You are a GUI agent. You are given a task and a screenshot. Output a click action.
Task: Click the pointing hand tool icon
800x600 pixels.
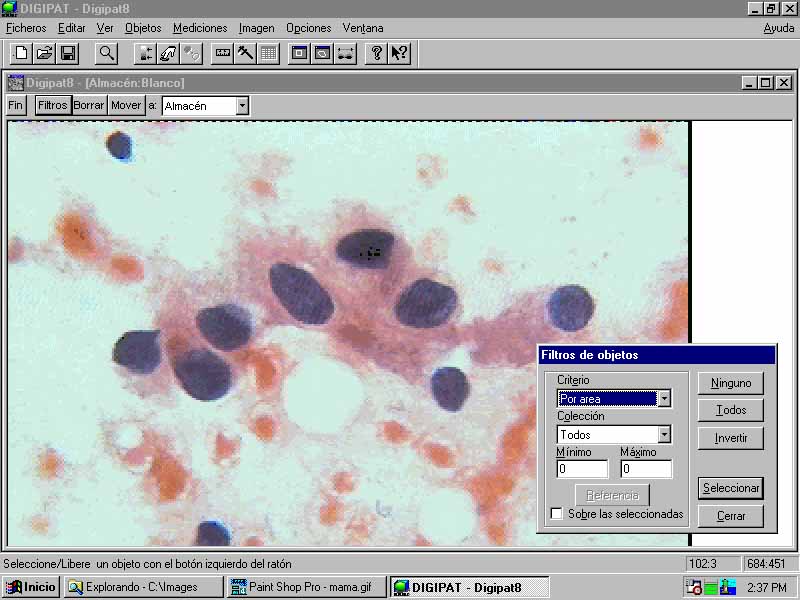pyautogui.click(x=168, y=53)
